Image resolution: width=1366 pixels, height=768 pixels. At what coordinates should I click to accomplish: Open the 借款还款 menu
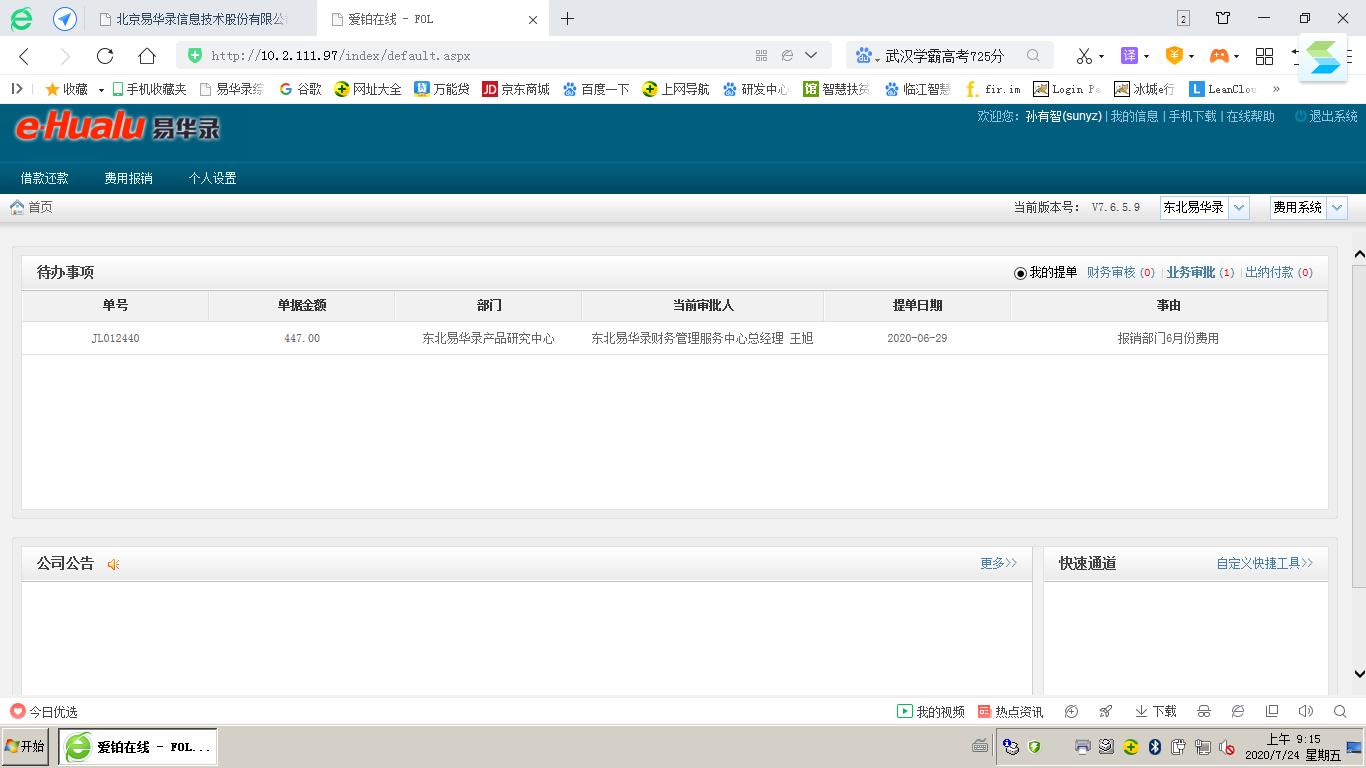pyautogui.click(x=45, y=178)
